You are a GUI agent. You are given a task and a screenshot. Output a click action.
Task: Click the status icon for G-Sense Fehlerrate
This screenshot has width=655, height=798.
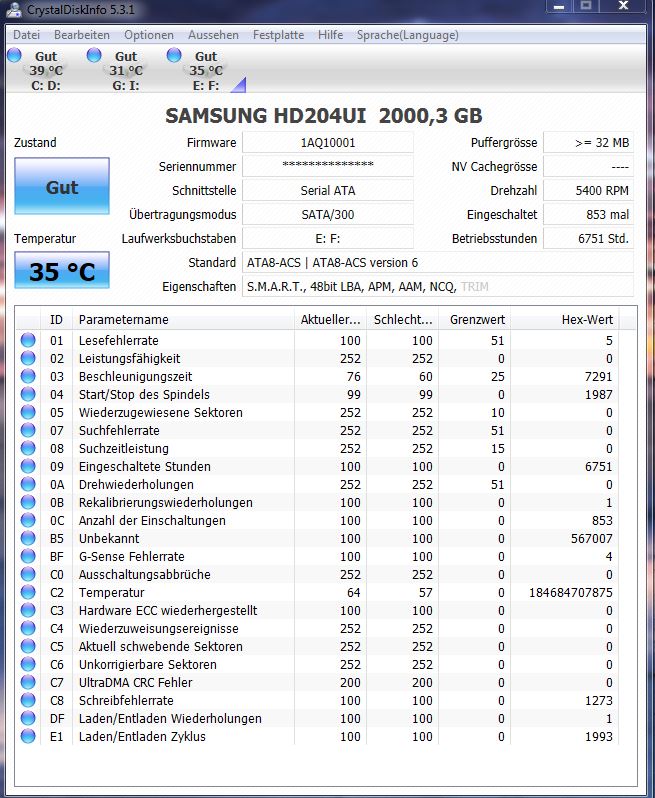point(28,556)
